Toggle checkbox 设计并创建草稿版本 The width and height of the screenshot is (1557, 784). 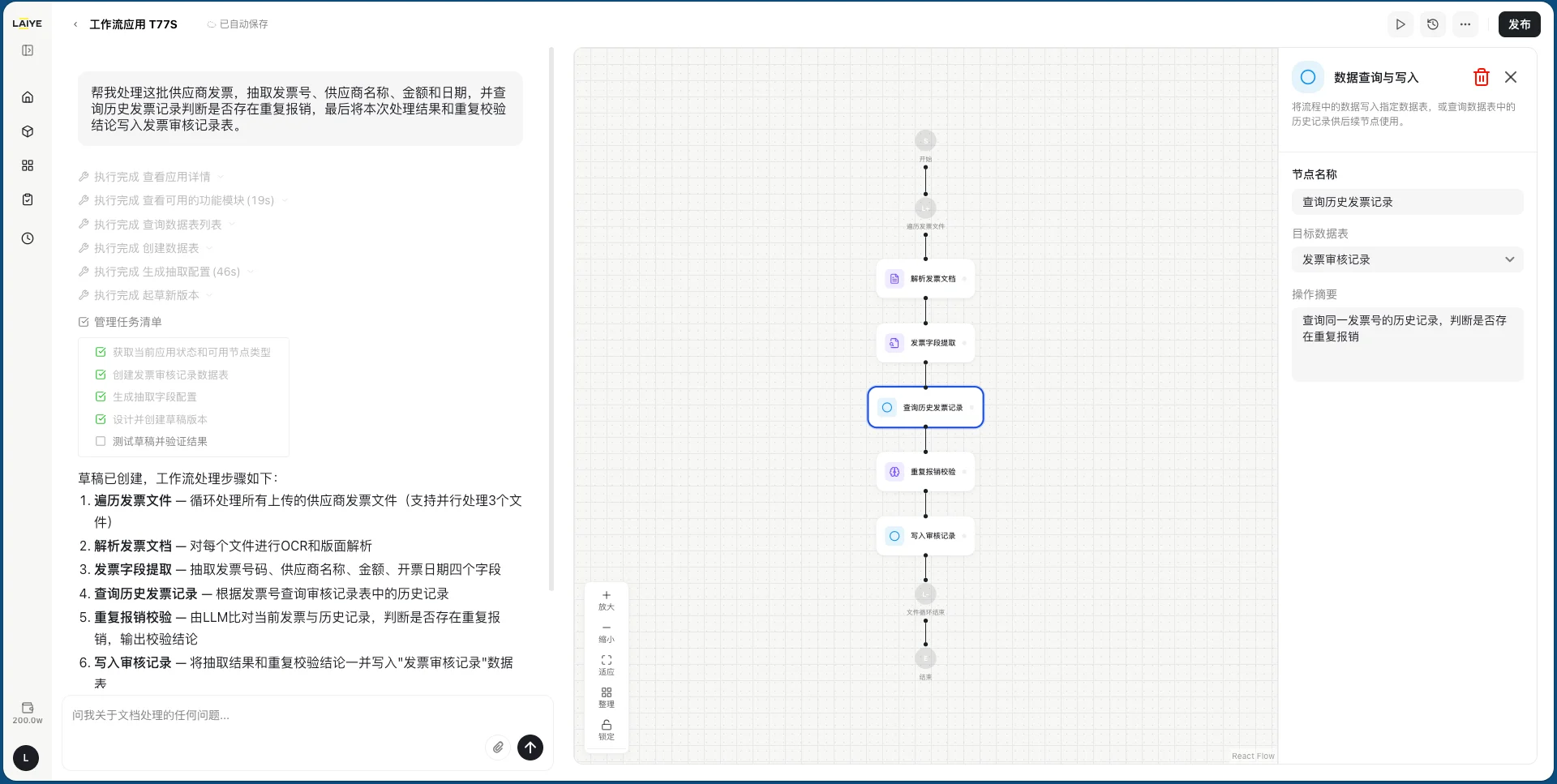[x=101, y=419]
